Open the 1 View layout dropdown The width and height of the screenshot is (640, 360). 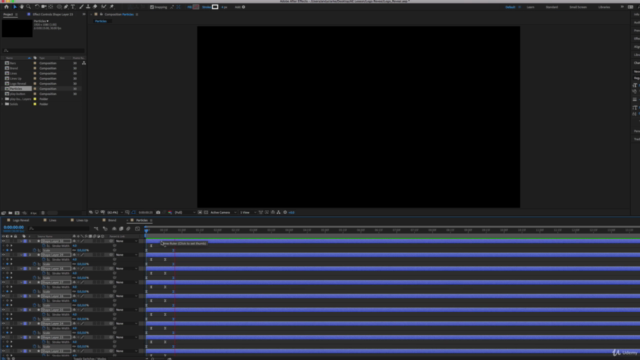[248, 213]
